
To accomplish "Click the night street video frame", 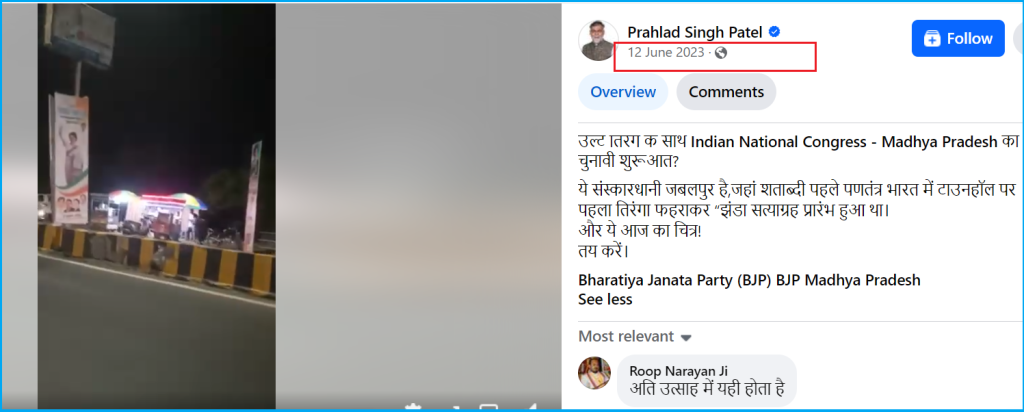I will [157, 206].
